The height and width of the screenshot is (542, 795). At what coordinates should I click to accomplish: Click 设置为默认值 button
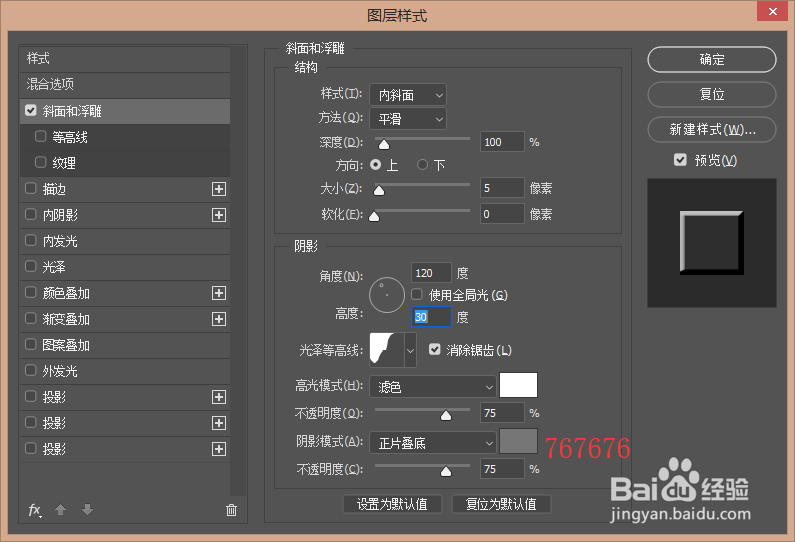coord(392,504)
